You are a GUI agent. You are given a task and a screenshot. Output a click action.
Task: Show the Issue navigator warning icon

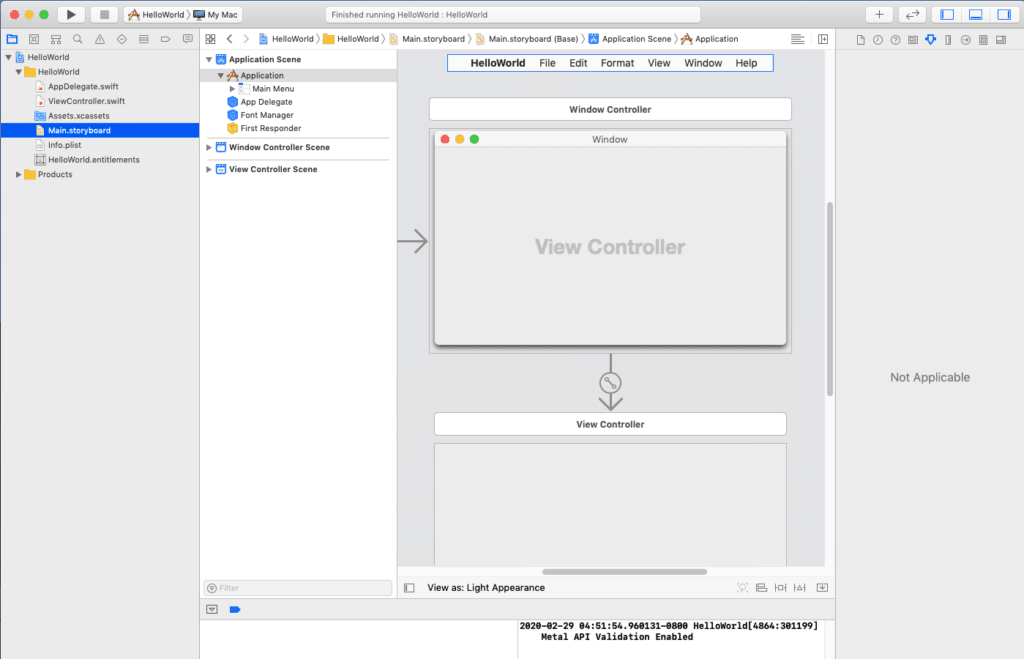click(99, 38)
